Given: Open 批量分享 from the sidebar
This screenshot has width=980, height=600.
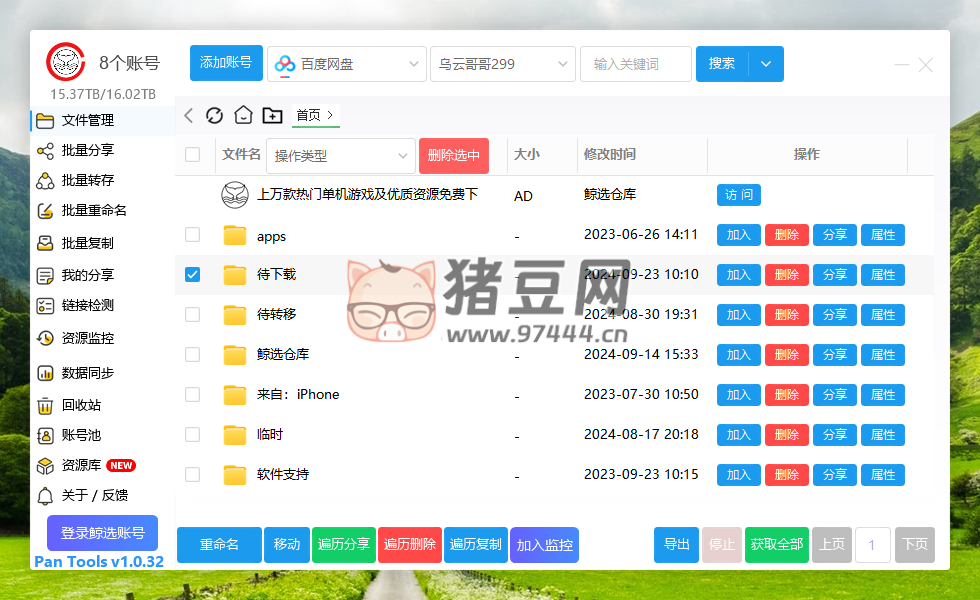Looking at the screenshot, I should (87, 150).
